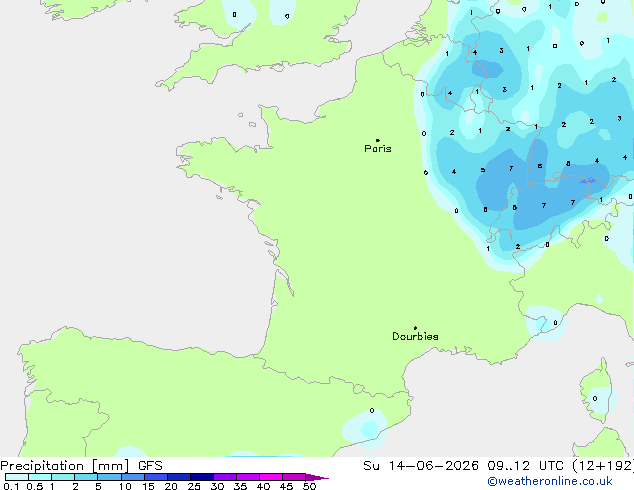
Task: Click the 25–30 mm dark blue swatch
Action: click(x=202, y=477)
